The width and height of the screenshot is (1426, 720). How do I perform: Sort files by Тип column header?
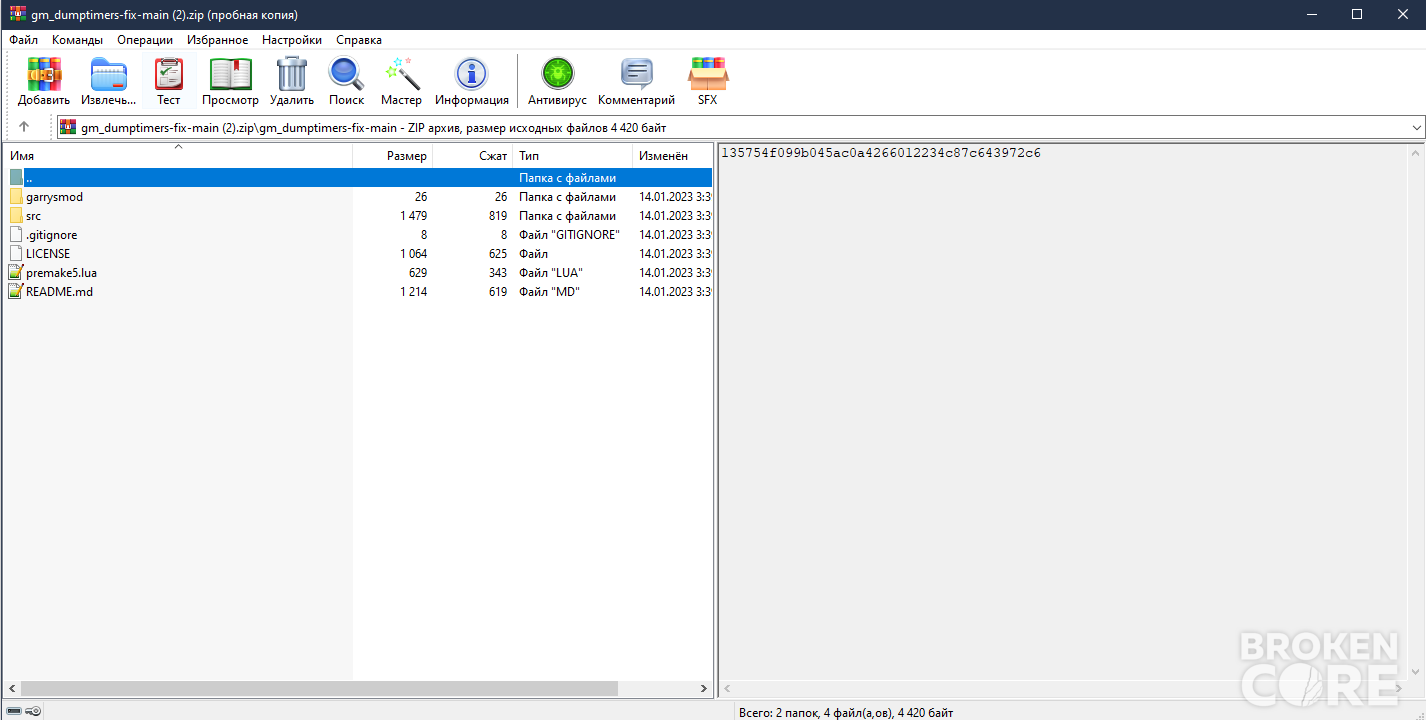coord(573,156)
